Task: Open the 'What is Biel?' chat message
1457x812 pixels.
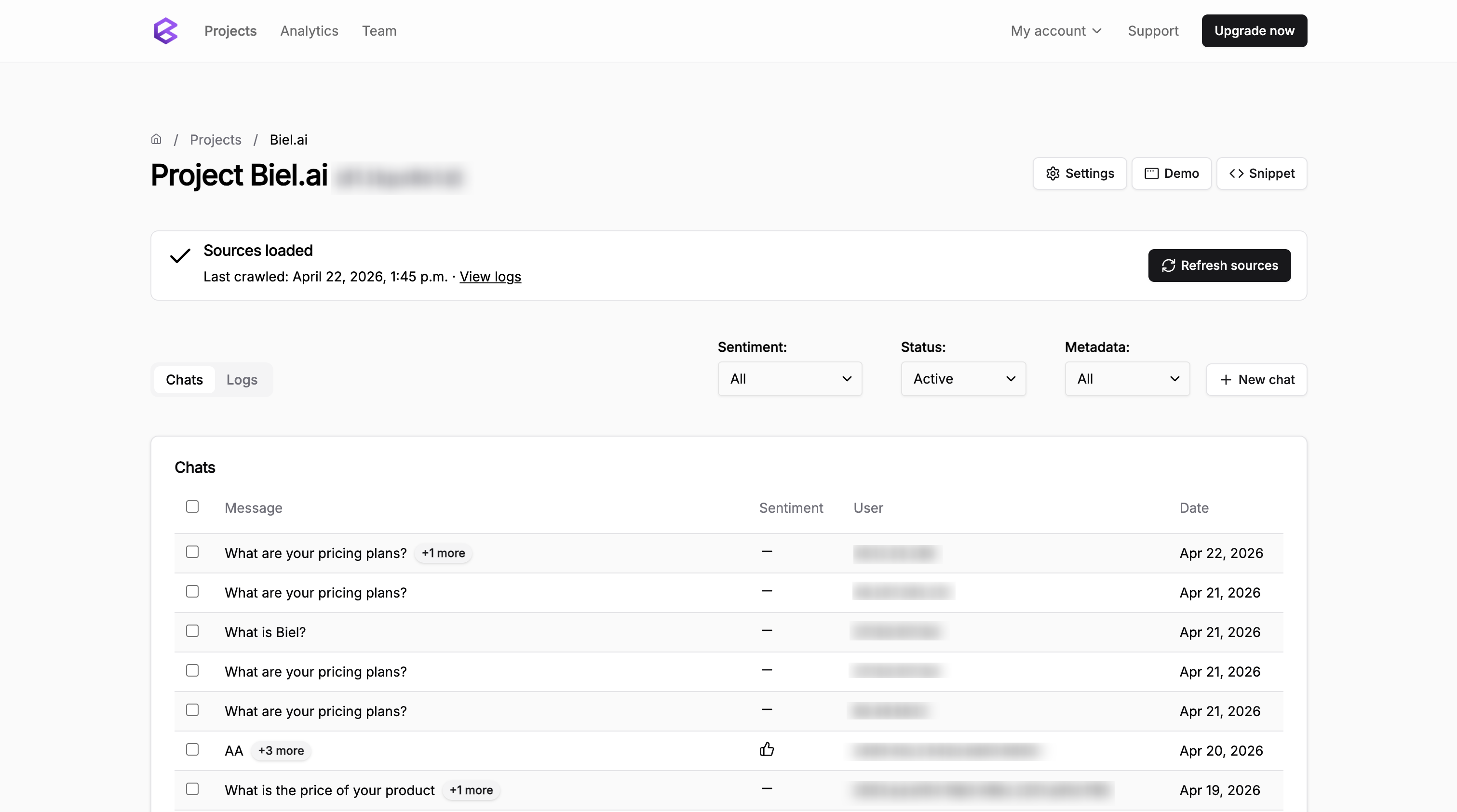Action: [265, 632]
